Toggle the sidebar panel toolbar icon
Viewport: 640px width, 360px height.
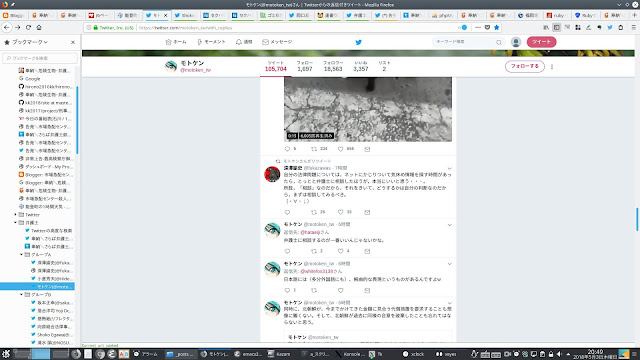point(556,27)
